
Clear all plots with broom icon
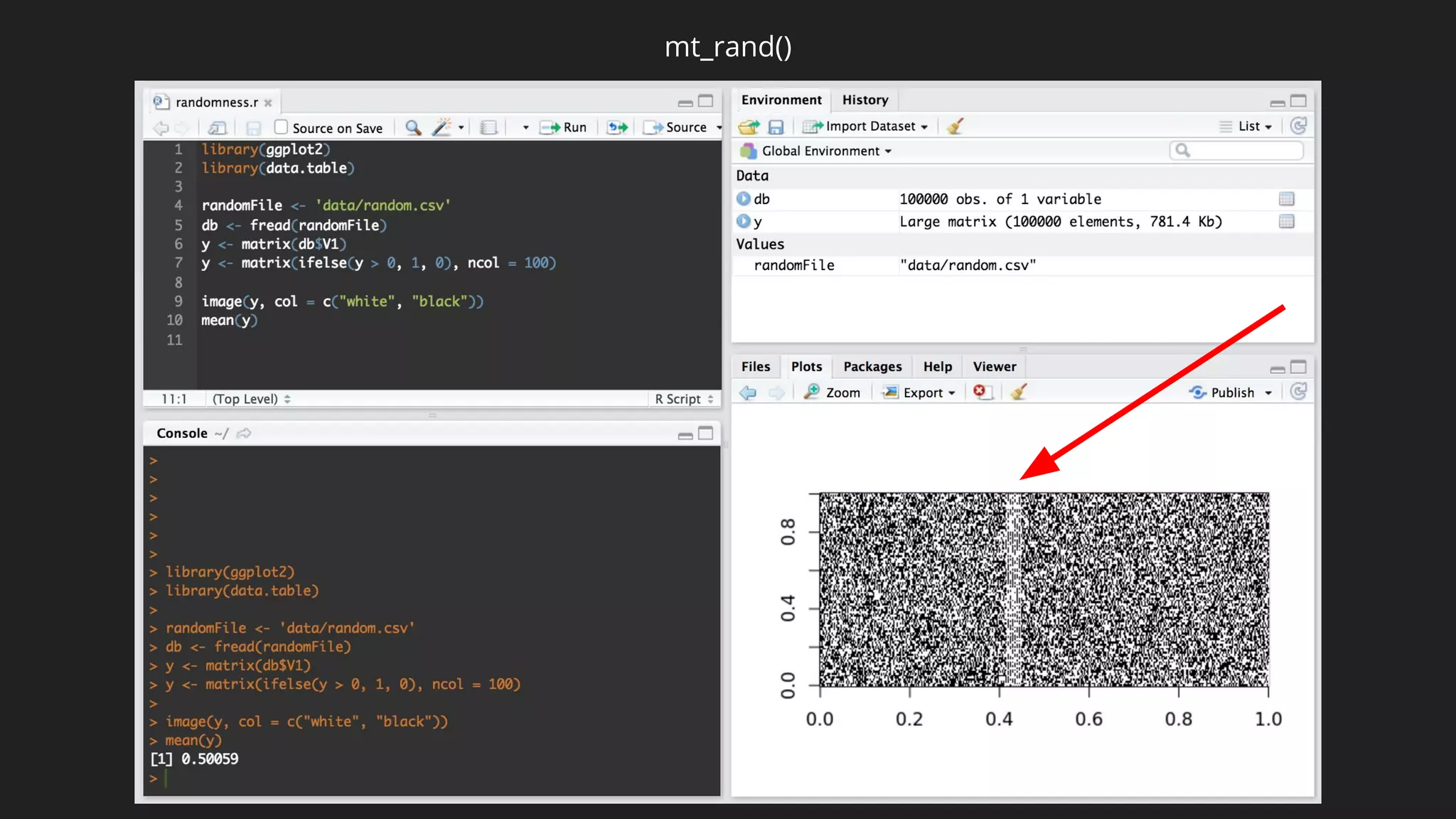click(x=1019, y=392)
